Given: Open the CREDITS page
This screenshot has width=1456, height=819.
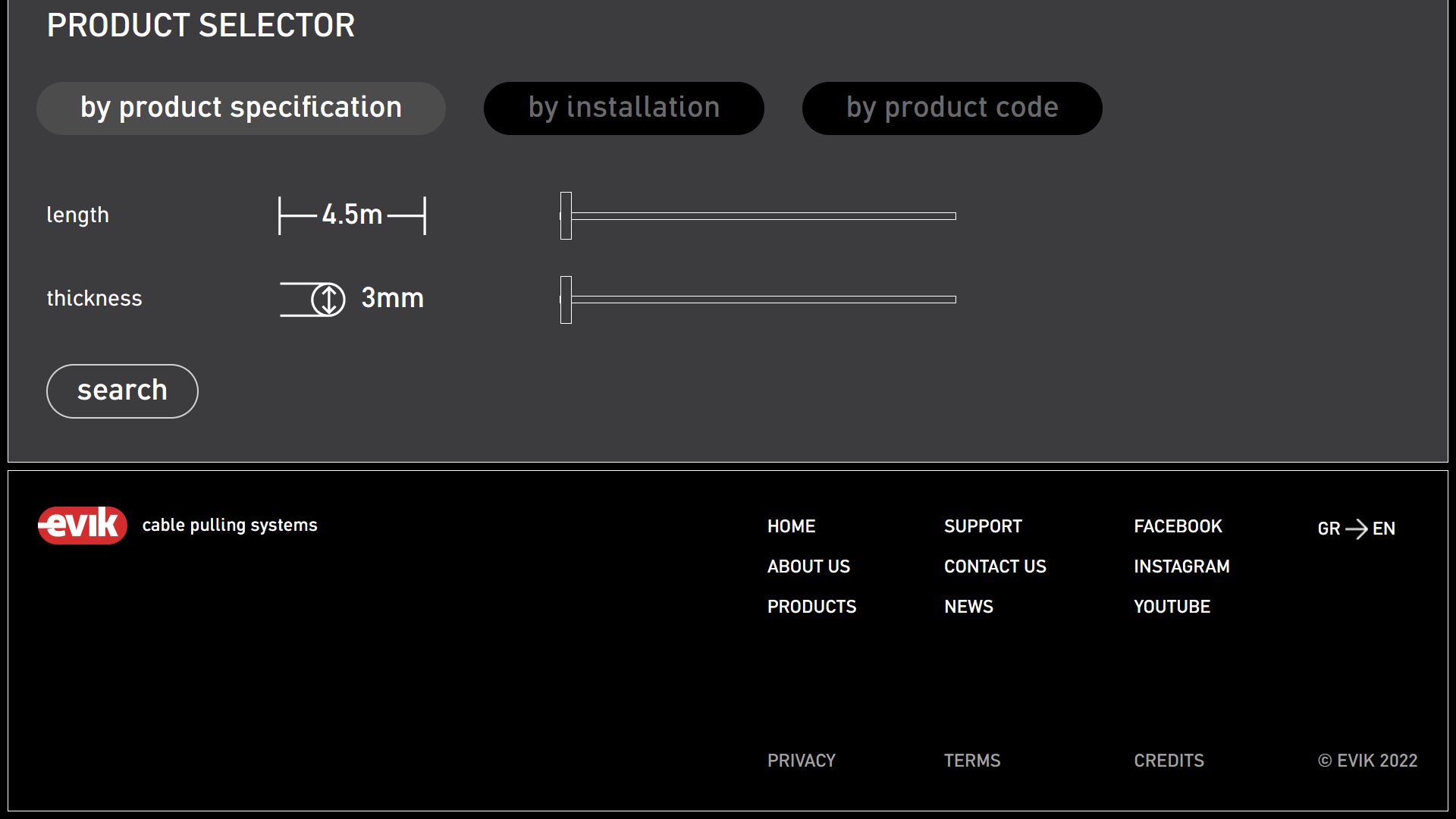Looking at the screenshot, I should pyautogui.click(x=1169, y=761).
